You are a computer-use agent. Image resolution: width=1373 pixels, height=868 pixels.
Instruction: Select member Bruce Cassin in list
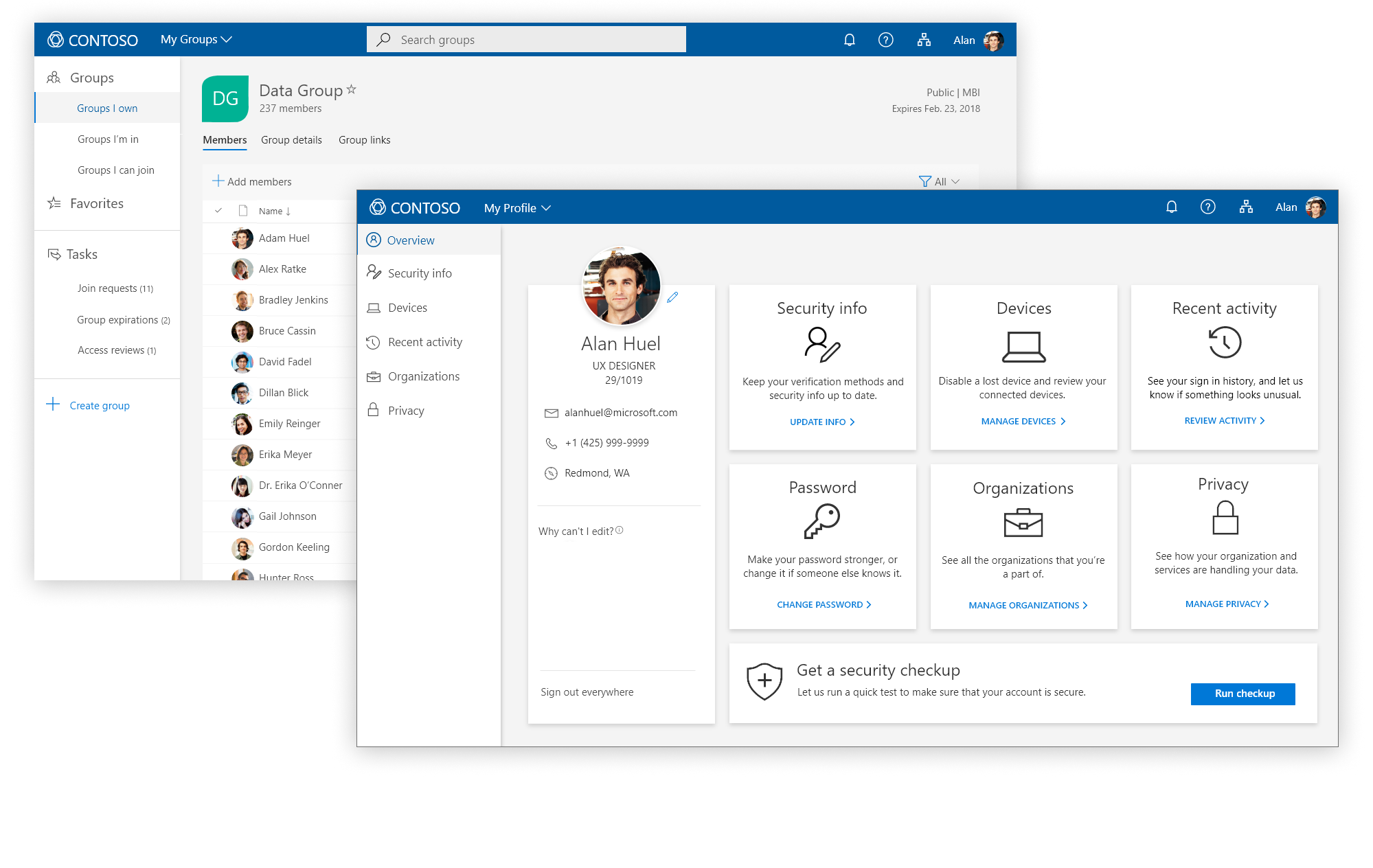tap(280, 331)
